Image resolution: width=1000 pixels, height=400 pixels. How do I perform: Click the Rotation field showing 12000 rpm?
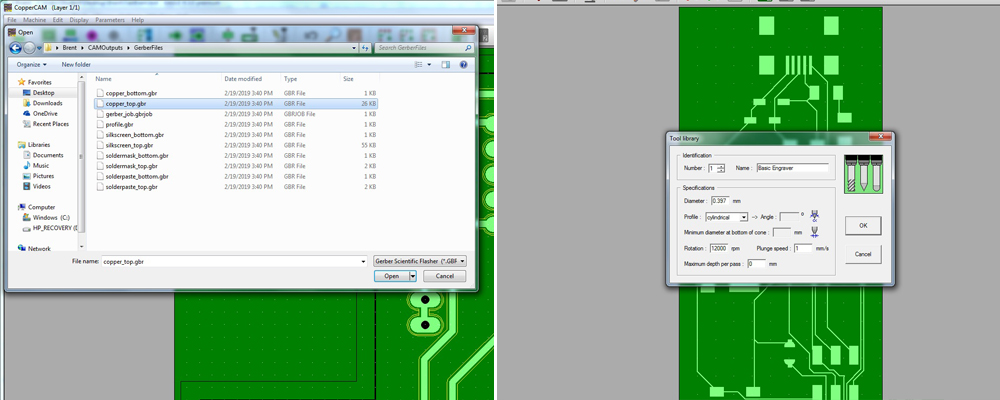click(x=719, y=248)
